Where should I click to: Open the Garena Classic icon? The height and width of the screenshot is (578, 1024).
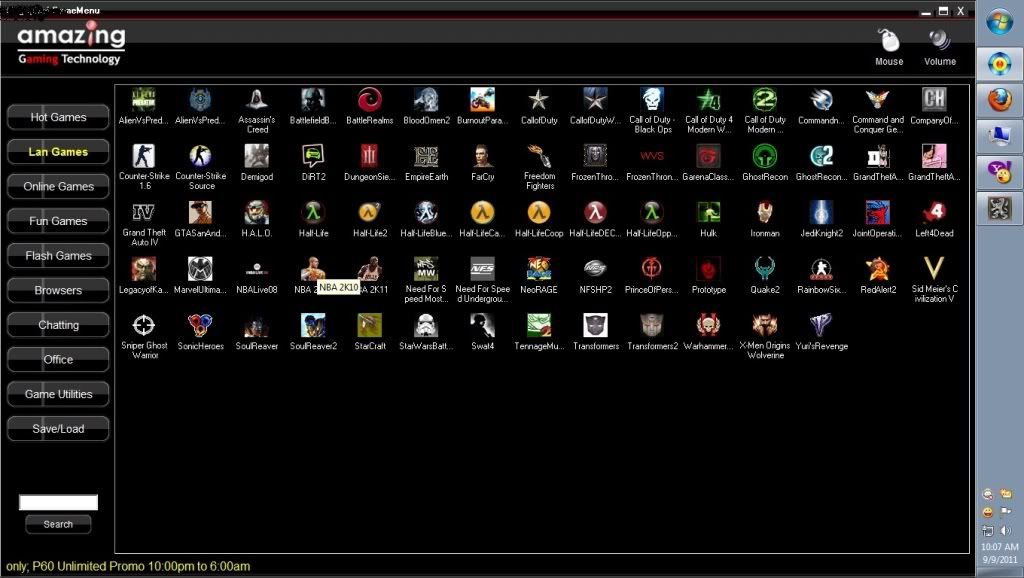click(709, 157)
